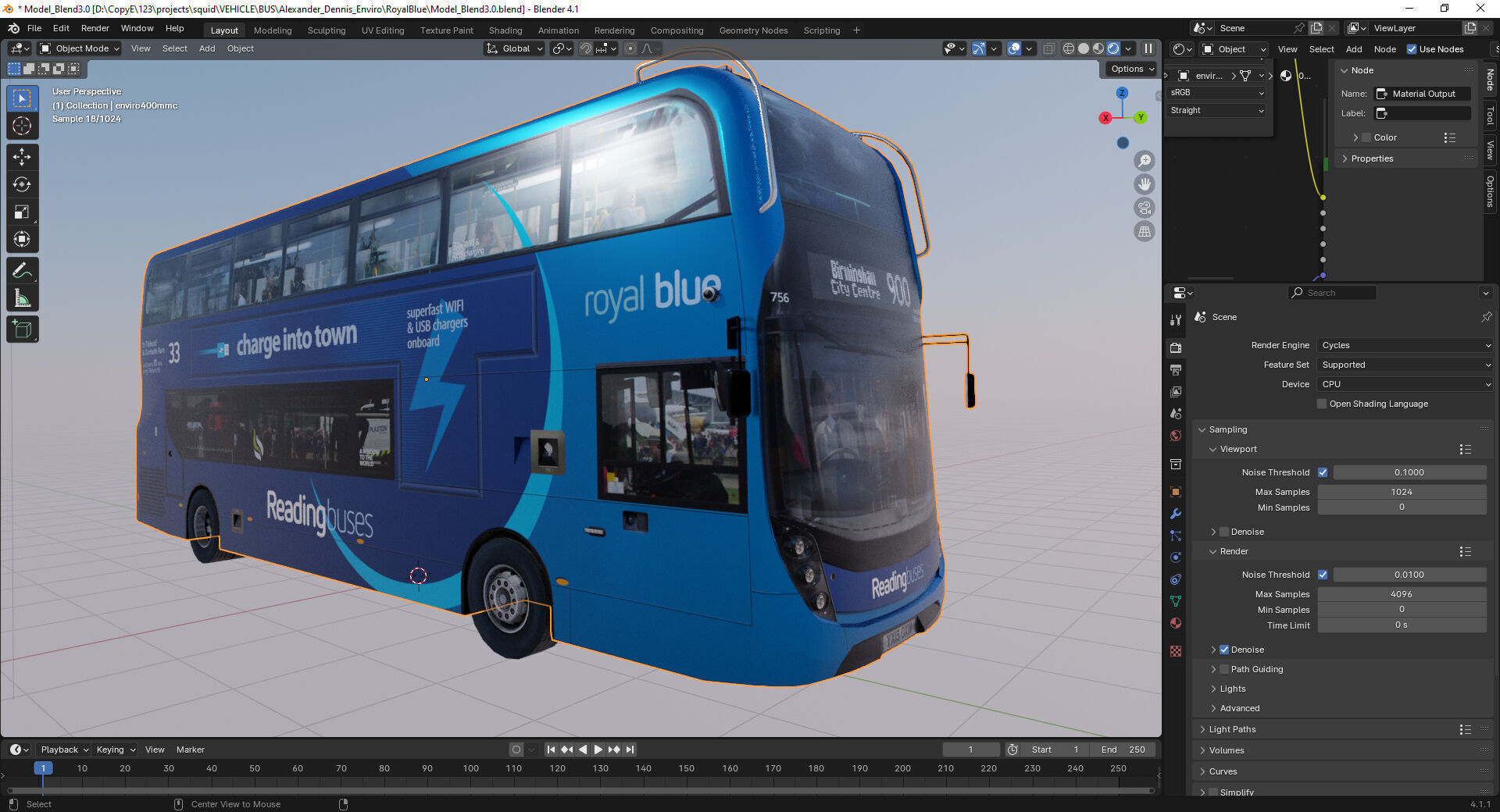Switch perspective/orthographic grid icon

1145,231
